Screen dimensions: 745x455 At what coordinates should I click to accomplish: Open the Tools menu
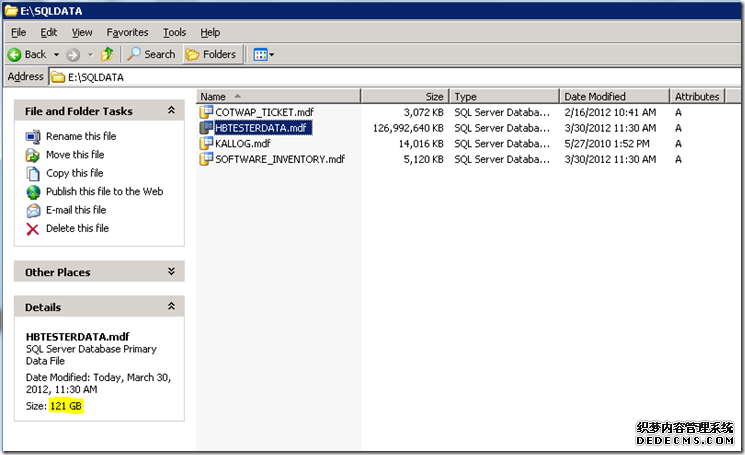click(174, 33)
